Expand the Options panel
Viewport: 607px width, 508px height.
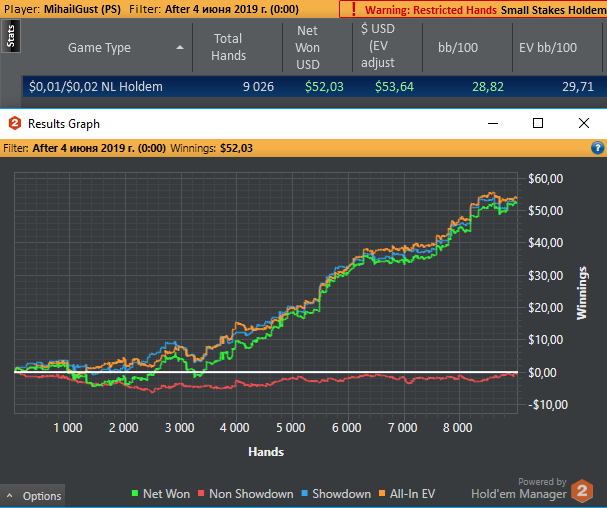(33, 496)
